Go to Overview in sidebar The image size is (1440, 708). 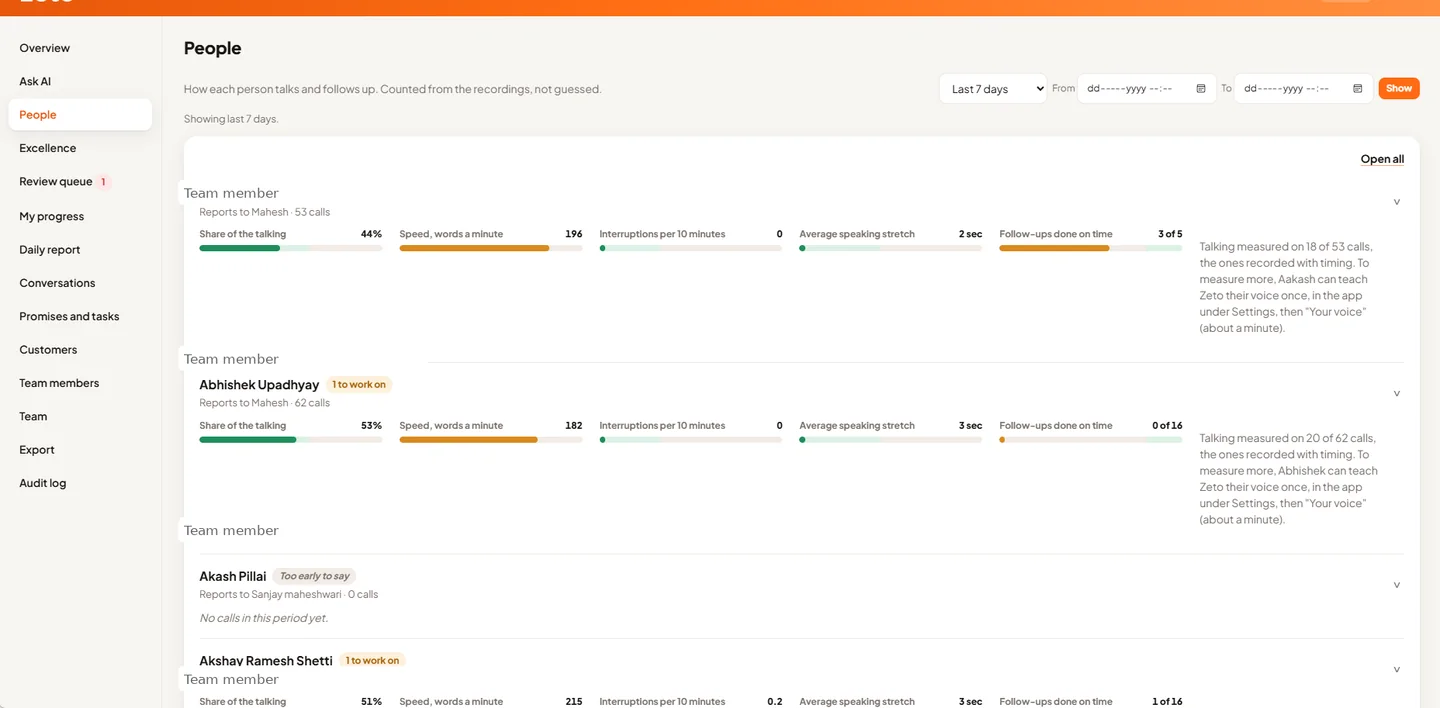pos(80,48)
